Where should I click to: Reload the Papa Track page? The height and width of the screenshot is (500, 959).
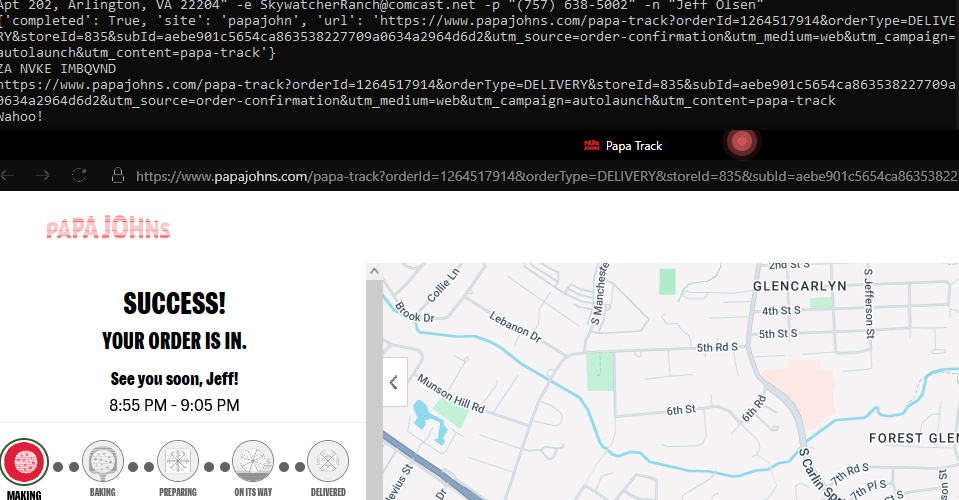pos(78,176)
